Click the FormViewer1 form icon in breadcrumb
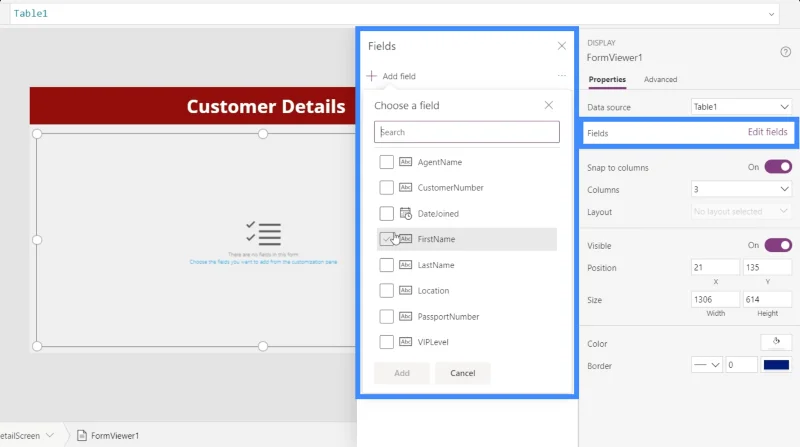800x447 pixels. (x=82, y=435)
